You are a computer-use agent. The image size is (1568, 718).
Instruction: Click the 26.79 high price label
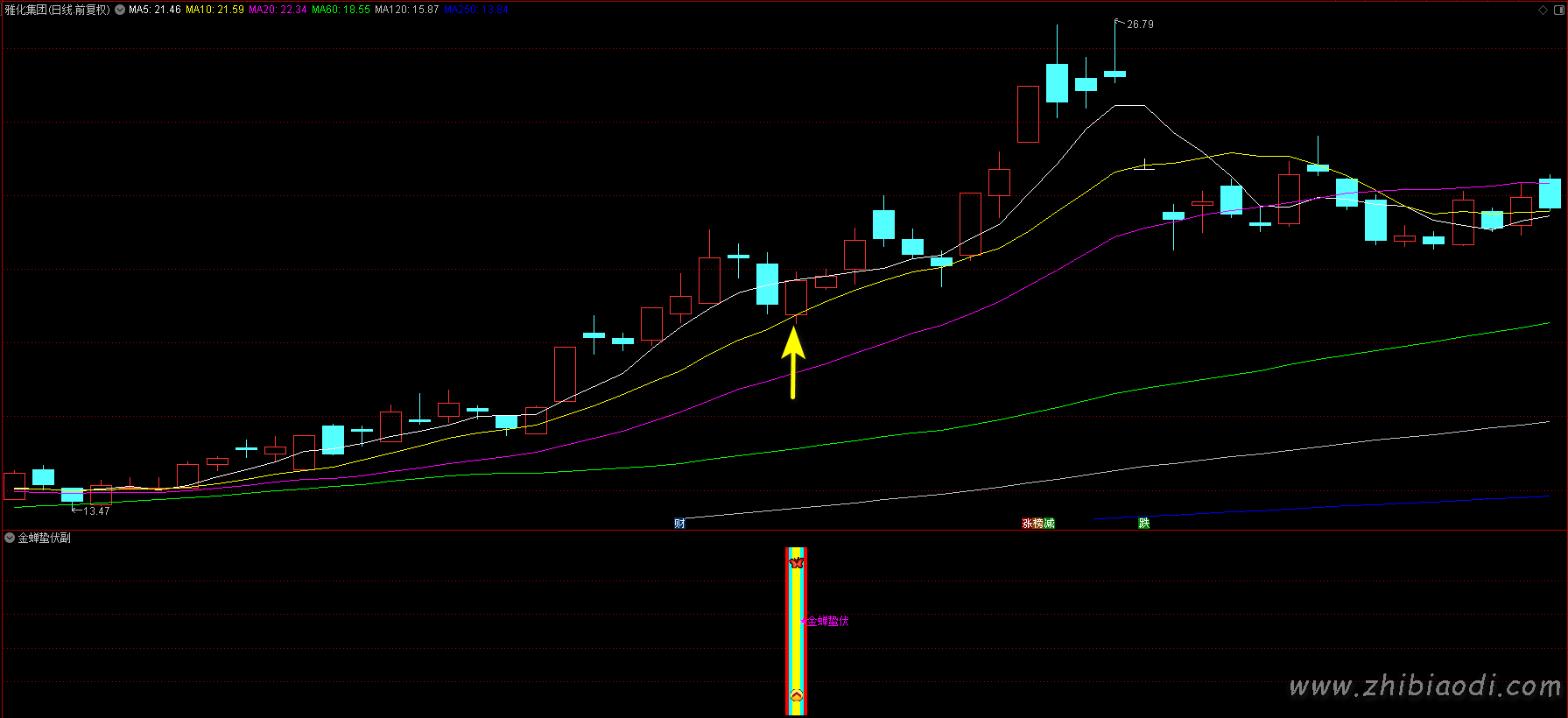pos(1140,25)
